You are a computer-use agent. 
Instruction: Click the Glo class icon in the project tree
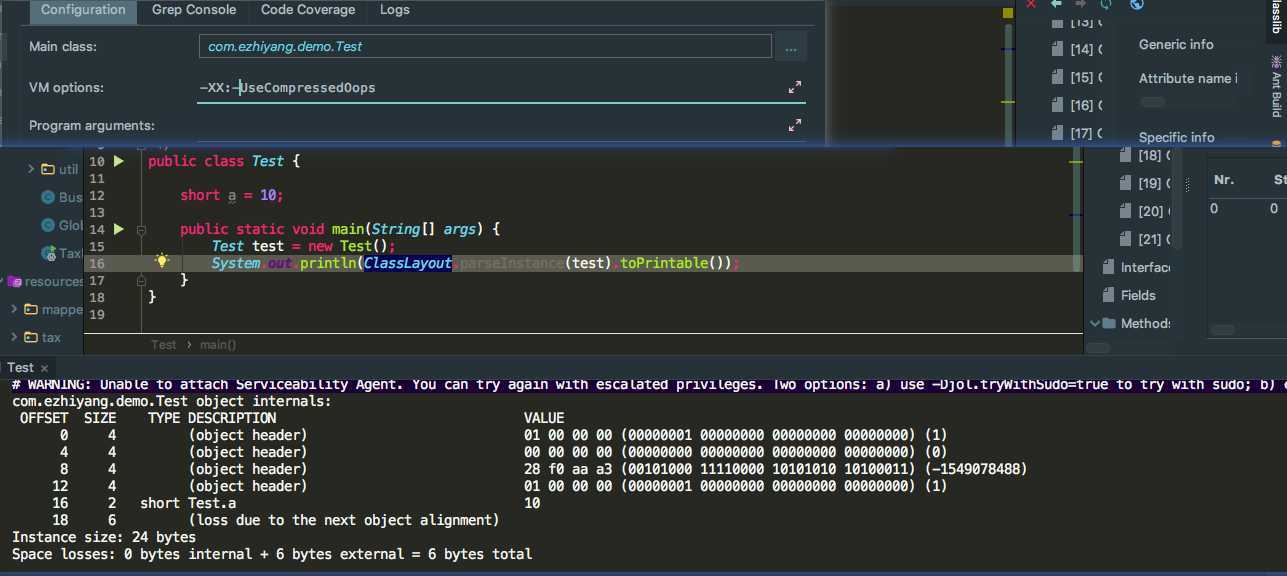point(48,225)
